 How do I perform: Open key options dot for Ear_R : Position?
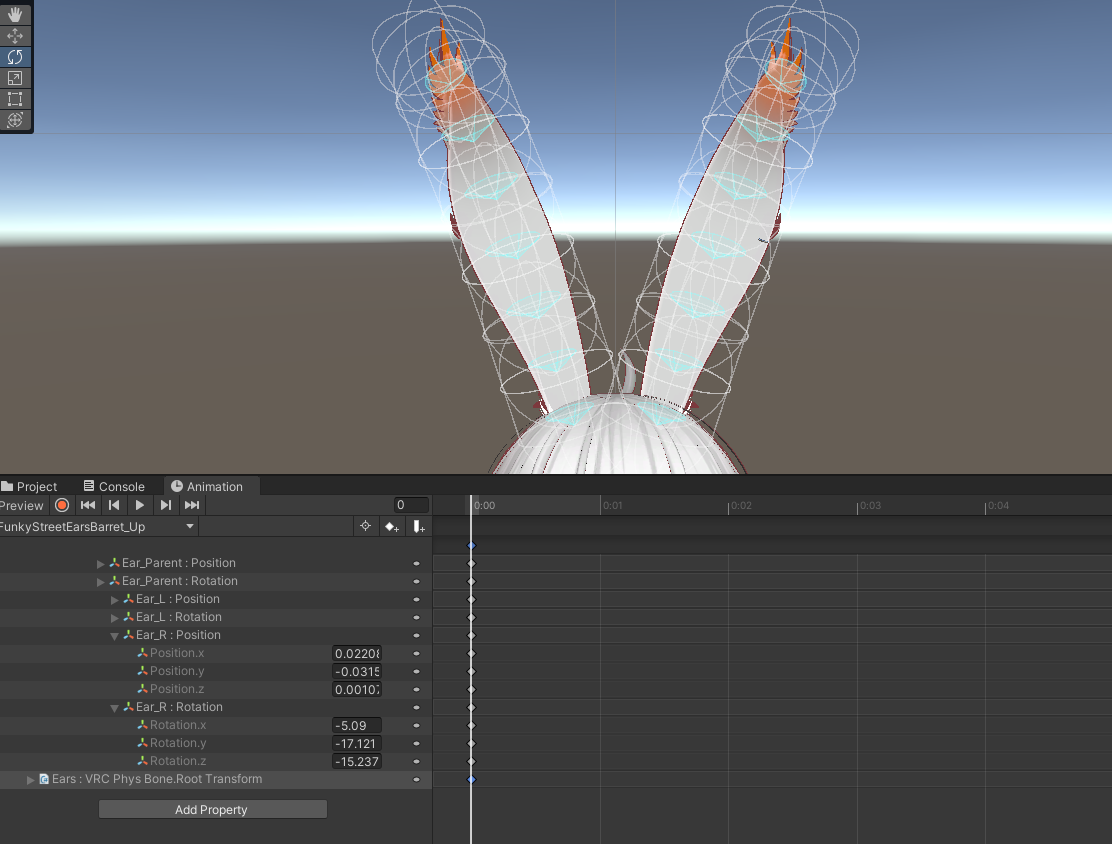(416, 635)
